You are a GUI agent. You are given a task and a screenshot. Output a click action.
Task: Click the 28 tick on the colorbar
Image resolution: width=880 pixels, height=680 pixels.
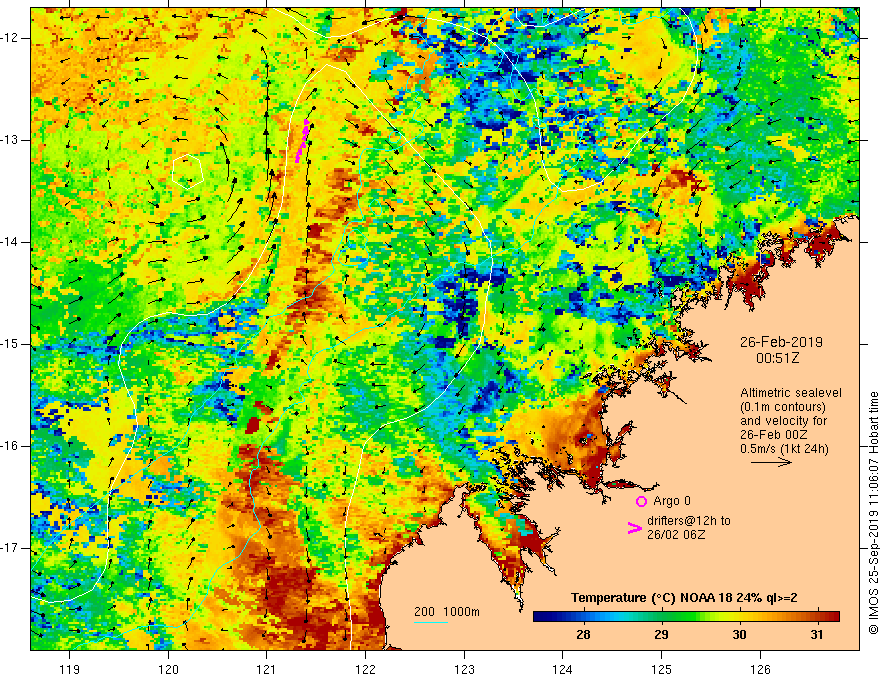[583, 635]
